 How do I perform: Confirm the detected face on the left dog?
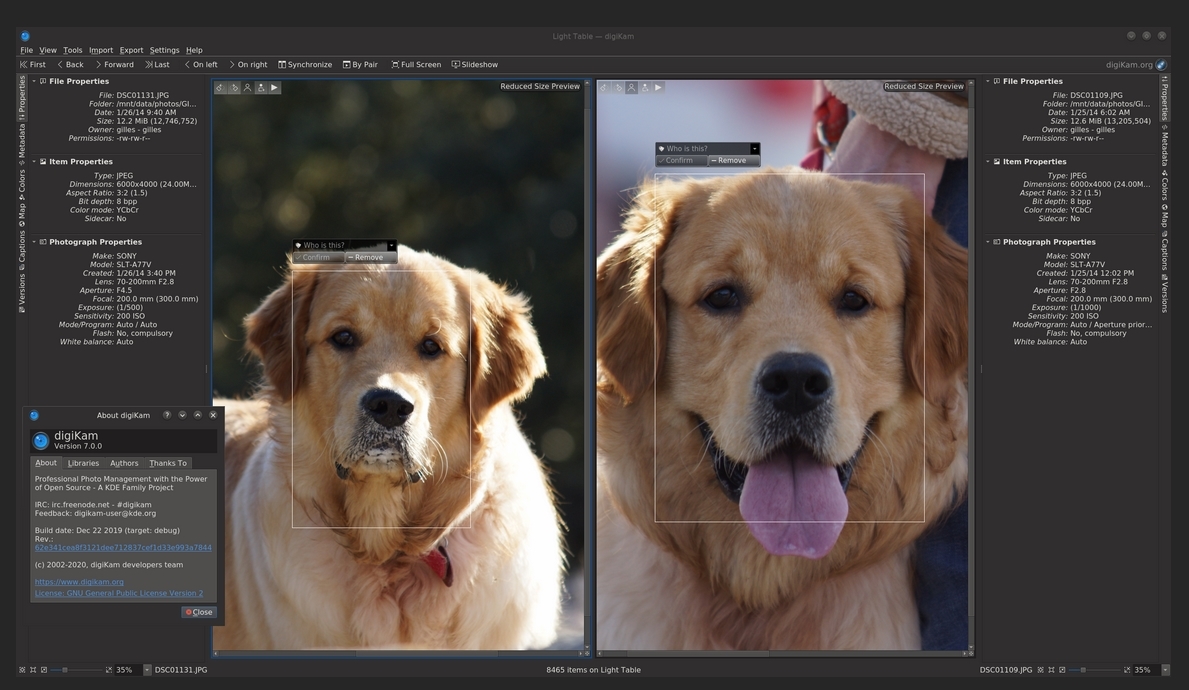tap(311, 257)
